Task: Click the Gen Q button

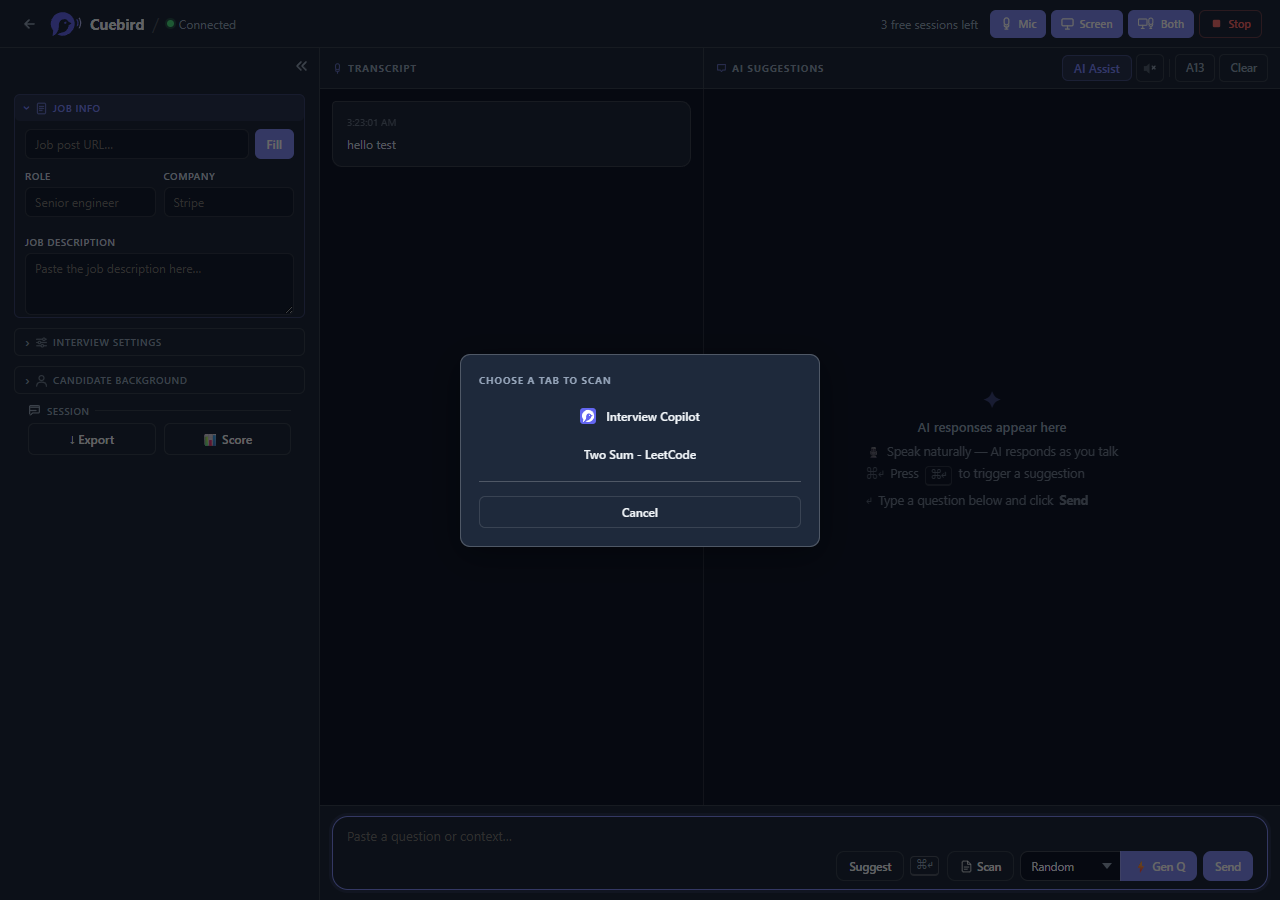Action: [x=1159, y=866]
